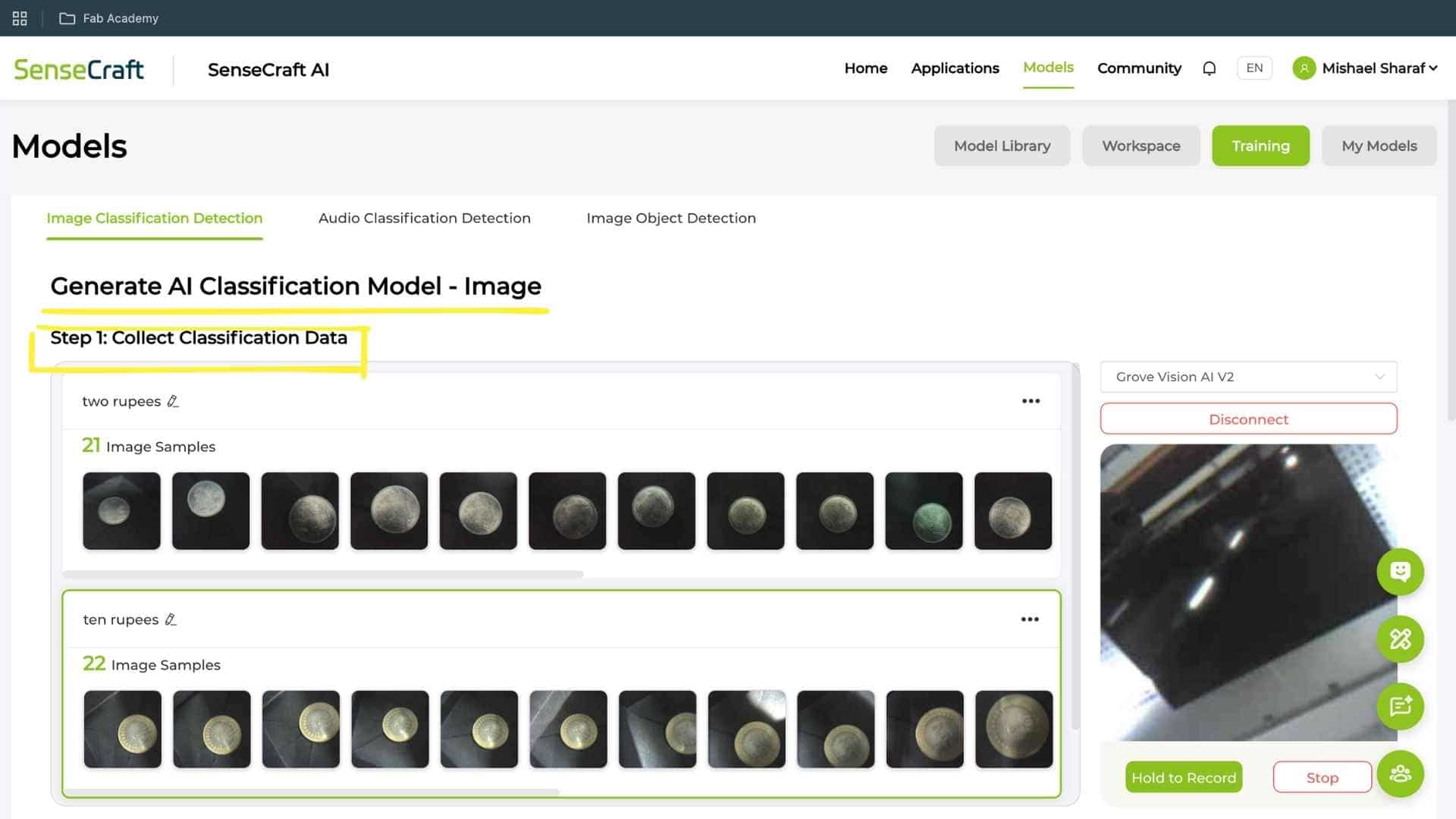Select the green-tinted two rupees sample thumbnail
Viewport: 1456px width, 819px height.
tap(924, 511)
